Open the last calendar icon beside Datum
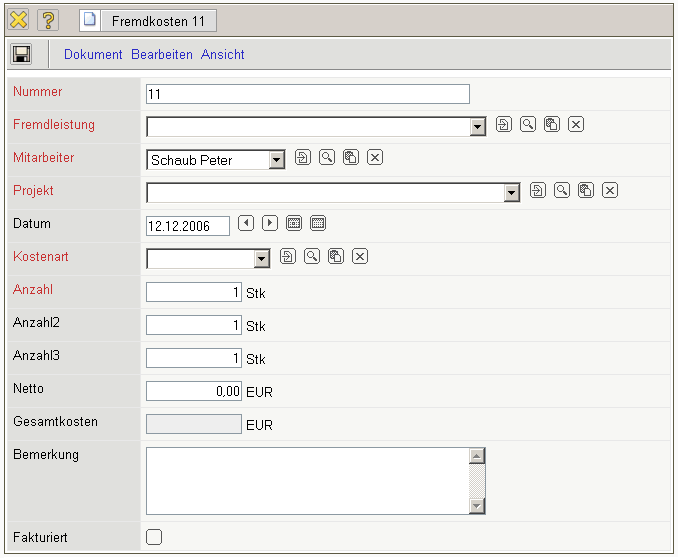 [x=318, y=223]
